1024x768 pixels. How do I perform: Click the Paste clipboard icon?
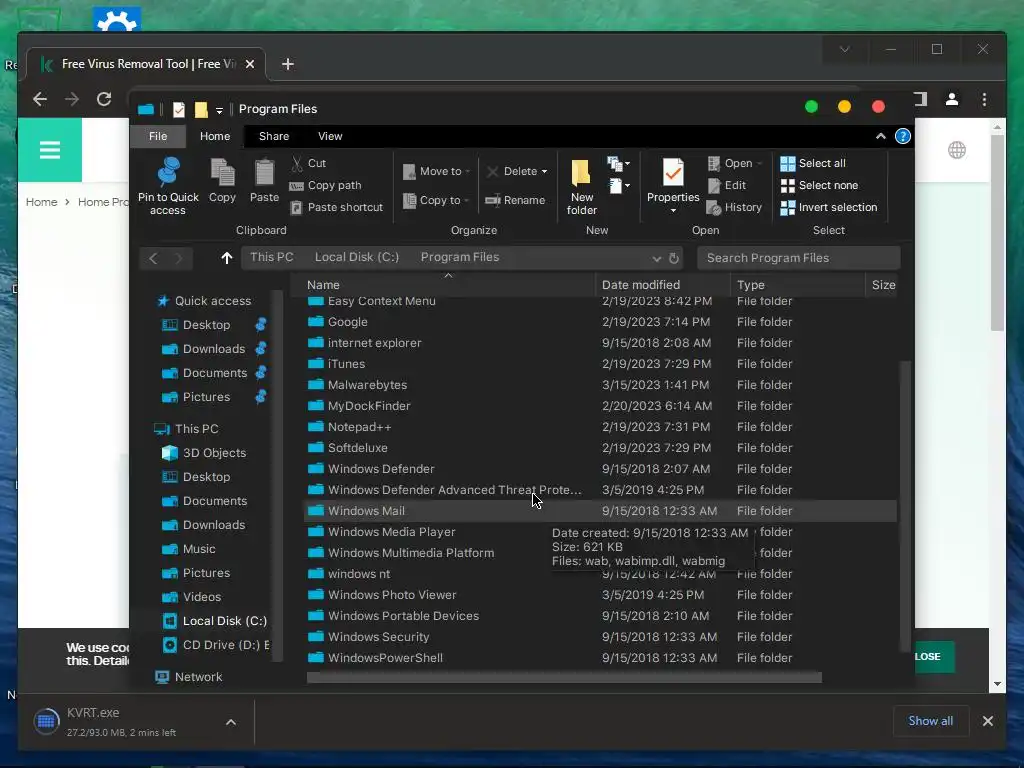click(x=264, y=173)
